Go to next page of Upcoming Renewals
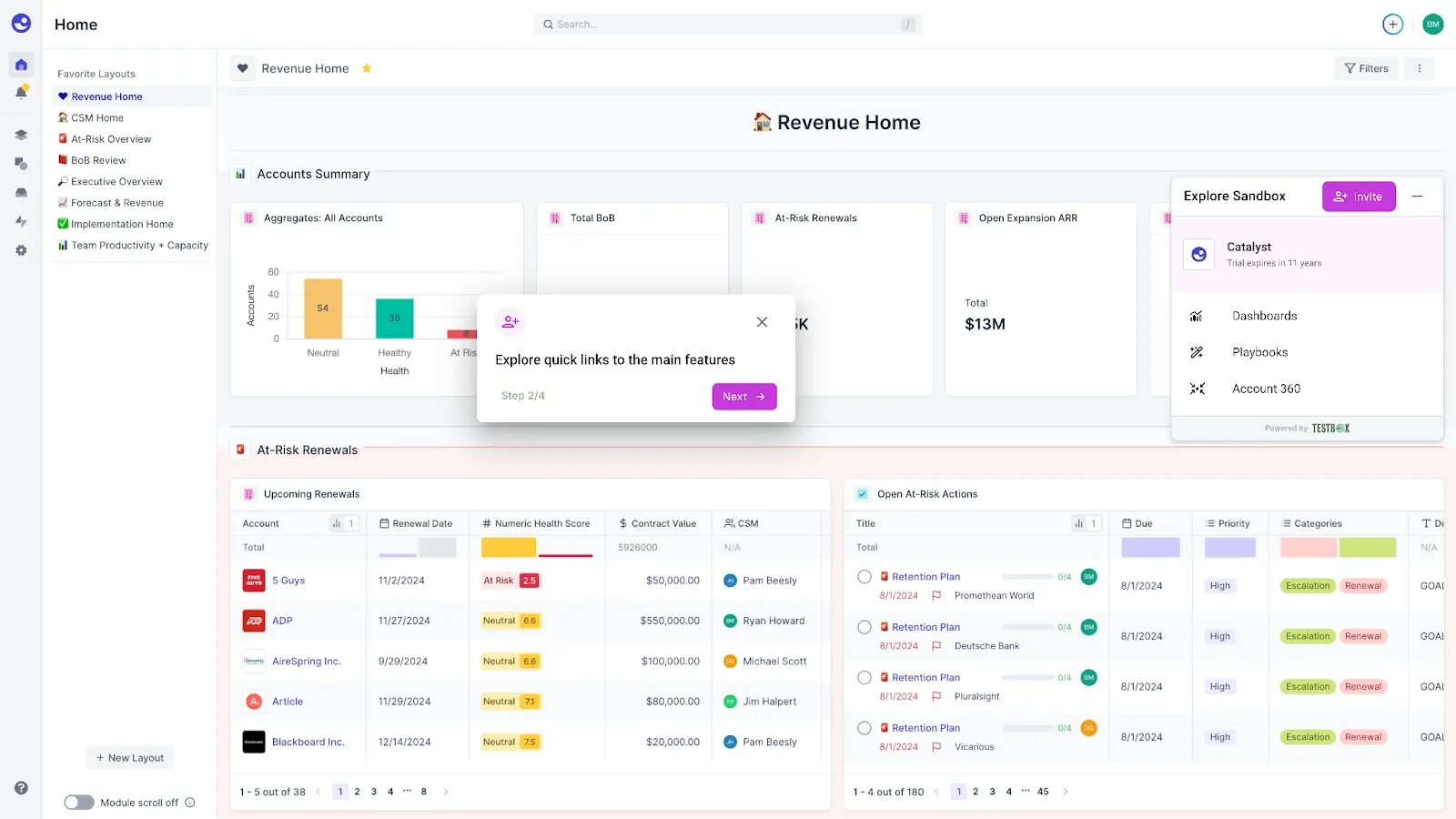Viewport: 1456px width, 819px height. (446, 792)
